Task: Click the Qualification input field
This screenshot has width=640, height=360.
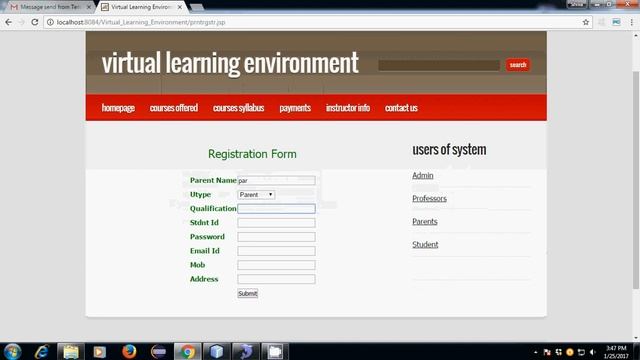Action: 276,209
